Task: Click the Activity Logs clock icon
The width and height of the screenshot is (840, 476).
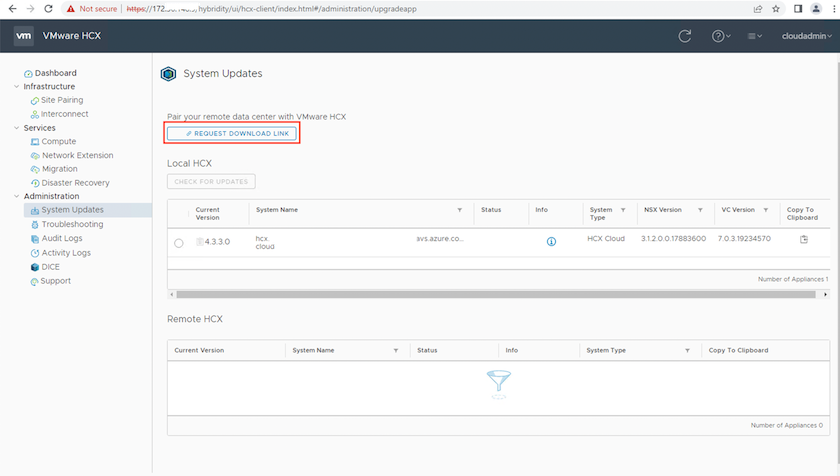Action: (x=35, y=253)
